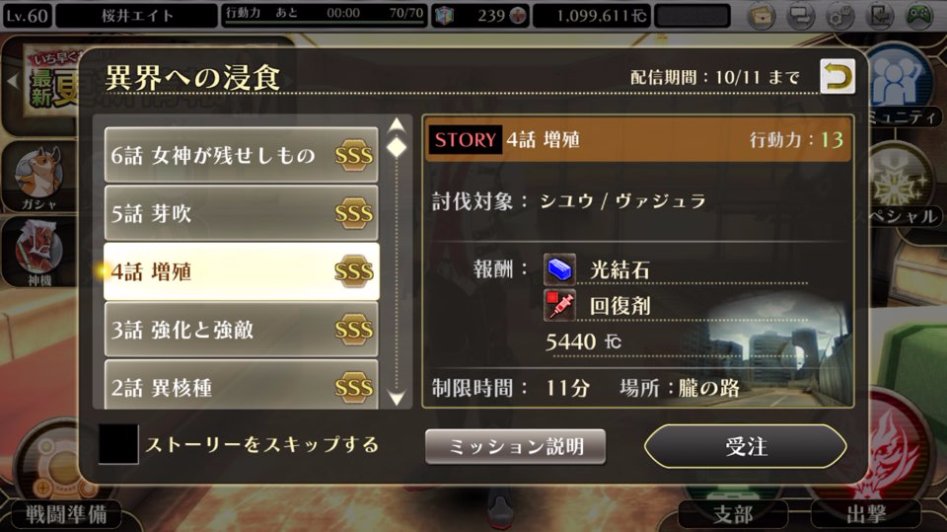Open the gift box icon in top bar
The width and height of the screenshot is (947, 532).
coord(762,16)
